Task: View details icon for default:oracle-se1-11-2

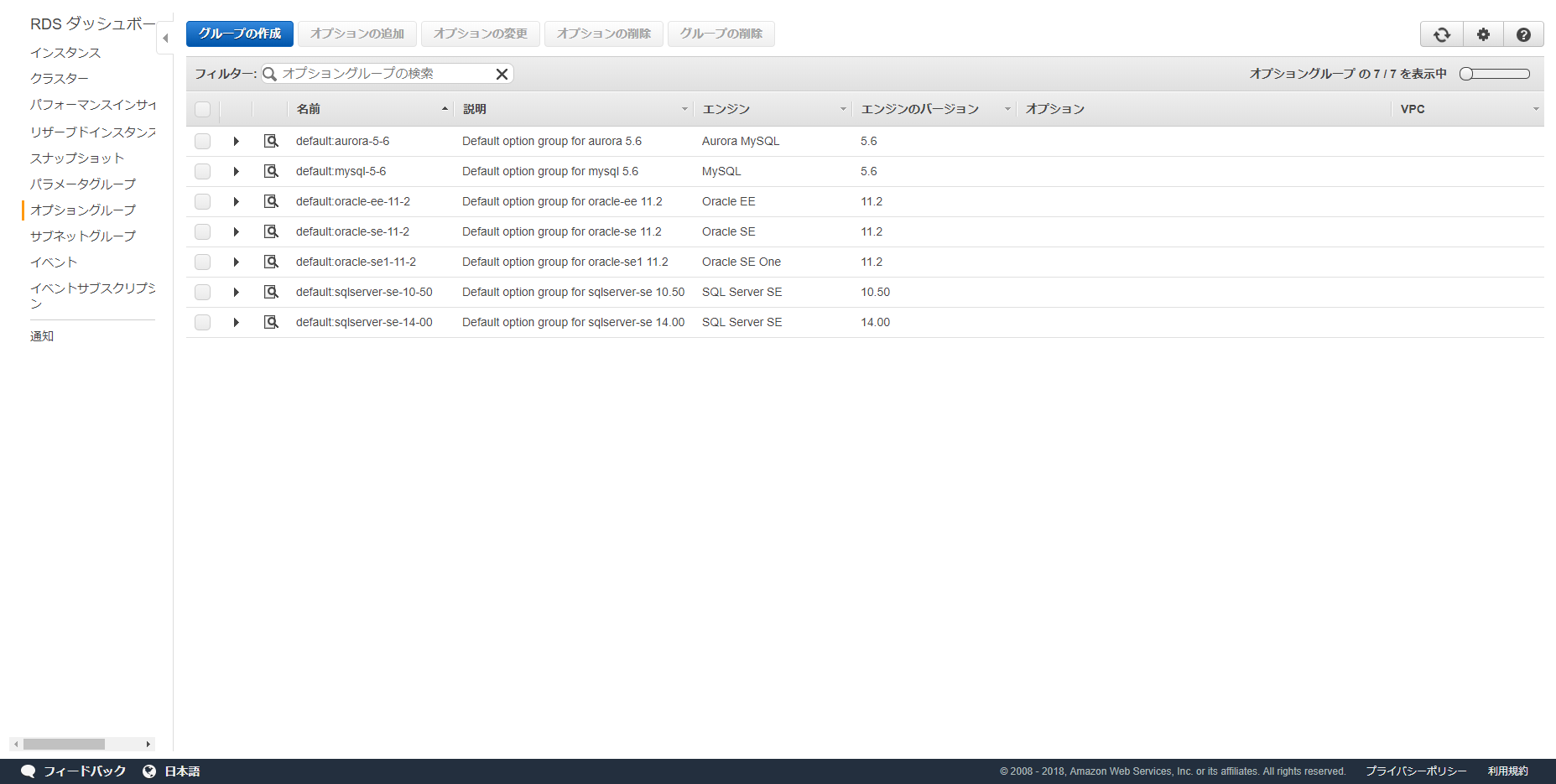Action: click(x=271, y=262)
